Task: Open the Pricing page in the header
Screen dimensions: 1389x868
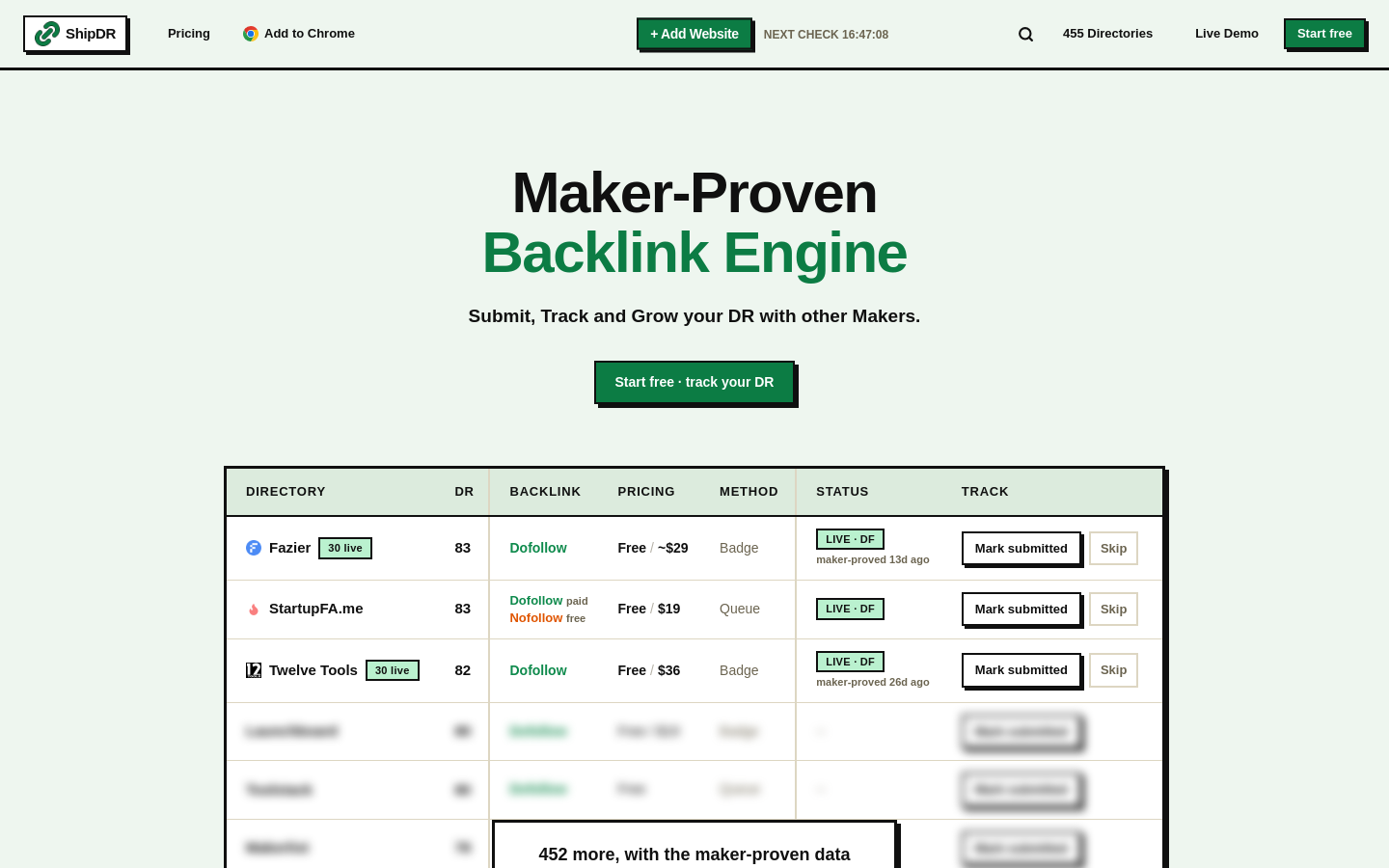Action: [x=189, y=34]
